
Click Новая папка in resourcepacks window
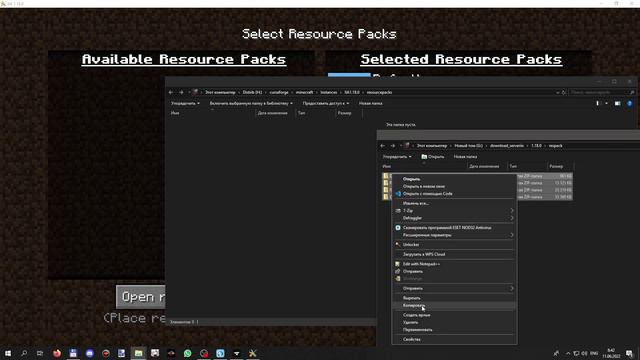[x=371, y=104]
